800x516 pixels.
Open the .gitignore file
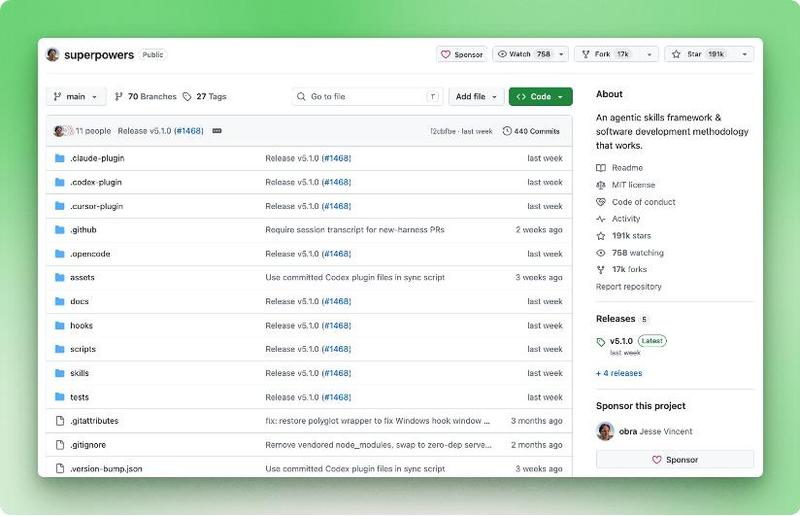point(88,445)
